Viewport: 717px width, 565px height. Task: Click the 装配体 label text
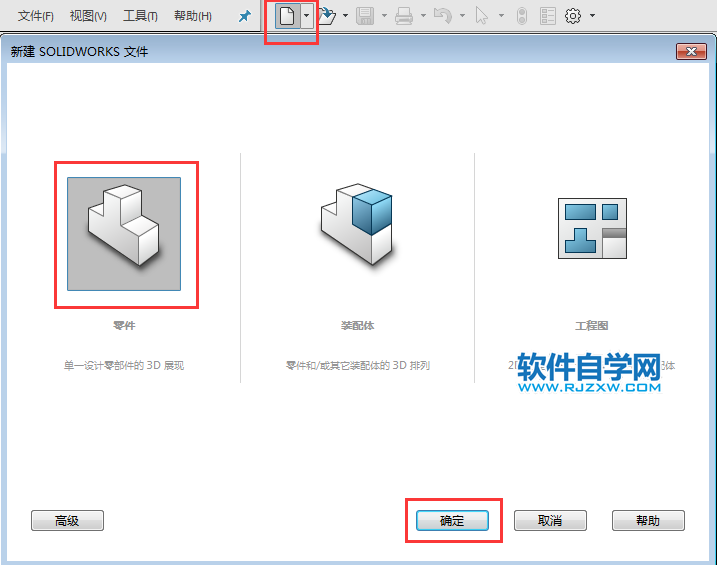[x=358, y=325]
